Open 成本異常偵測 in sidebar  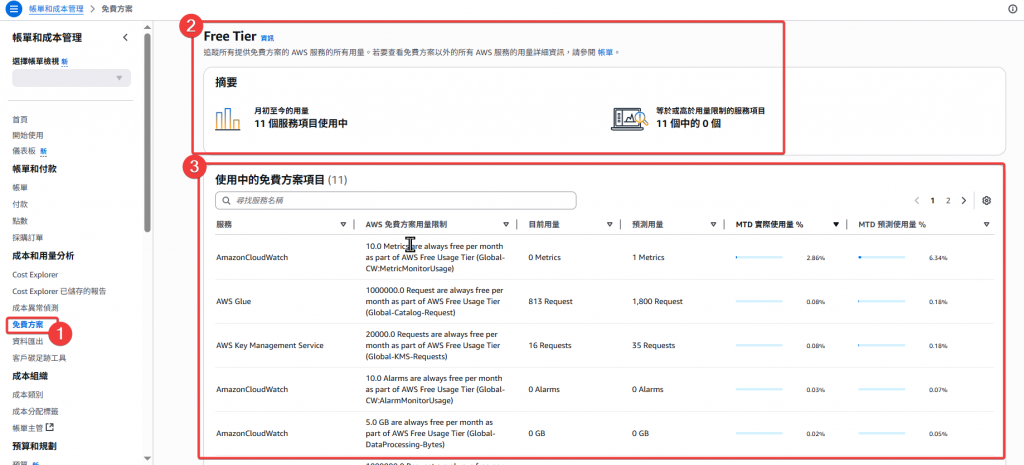[x=35, y=308]
